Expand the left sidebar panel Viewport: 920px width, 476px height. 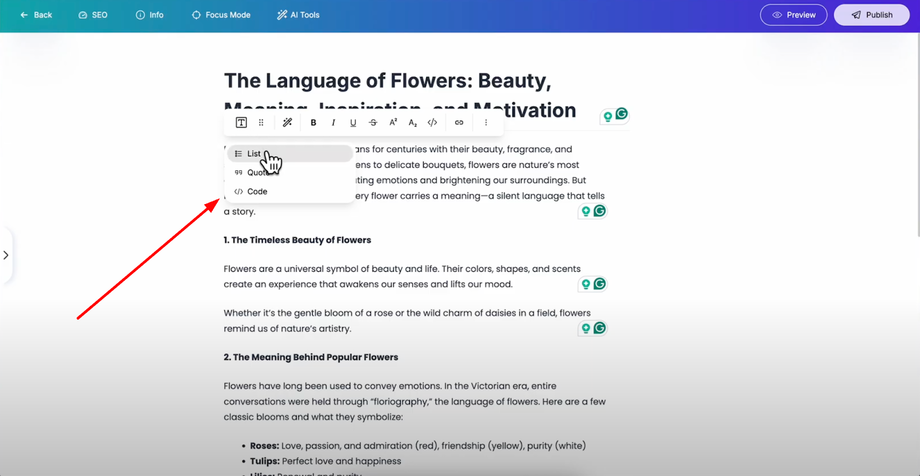tap(6, 255)
